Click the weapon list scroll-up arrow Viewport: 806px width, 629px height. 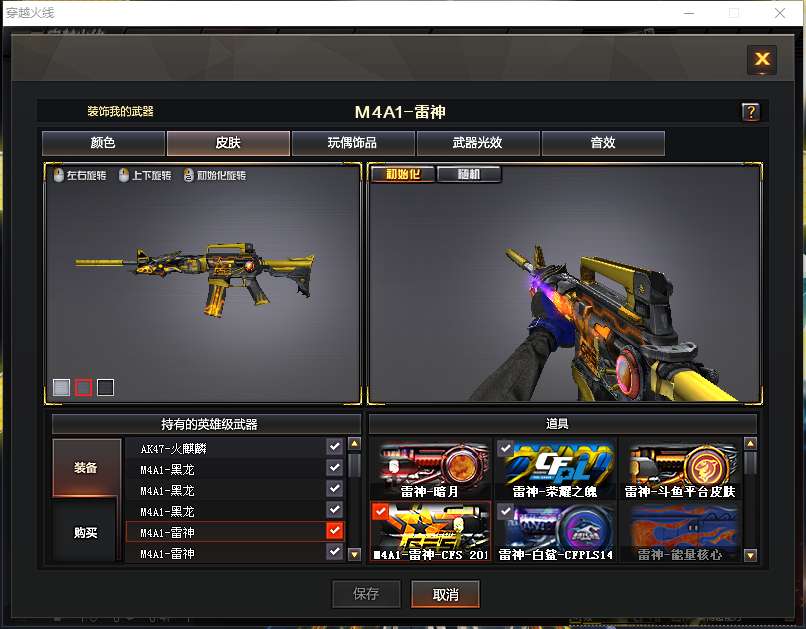pyautogui.click(x=355, y=443)
